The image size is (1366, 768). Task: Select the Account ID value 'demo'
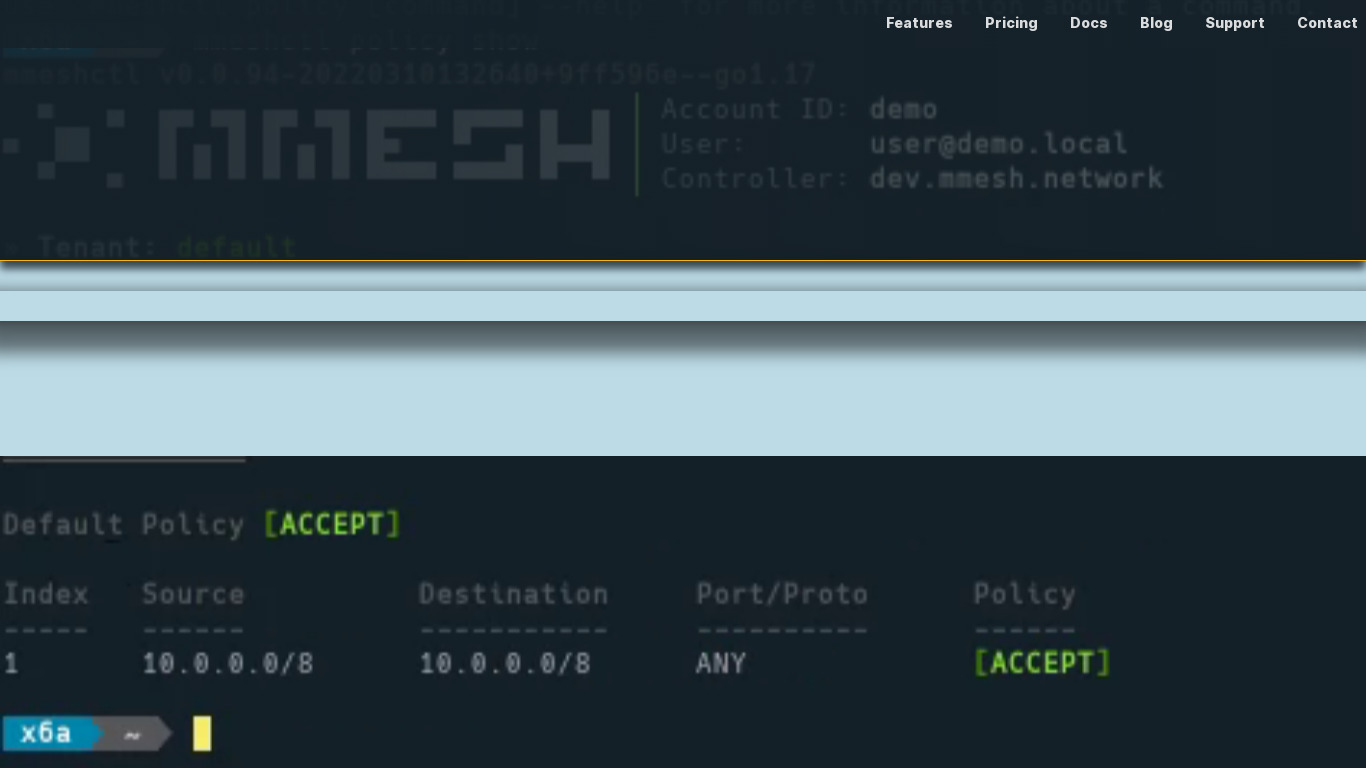click(903, 109)
